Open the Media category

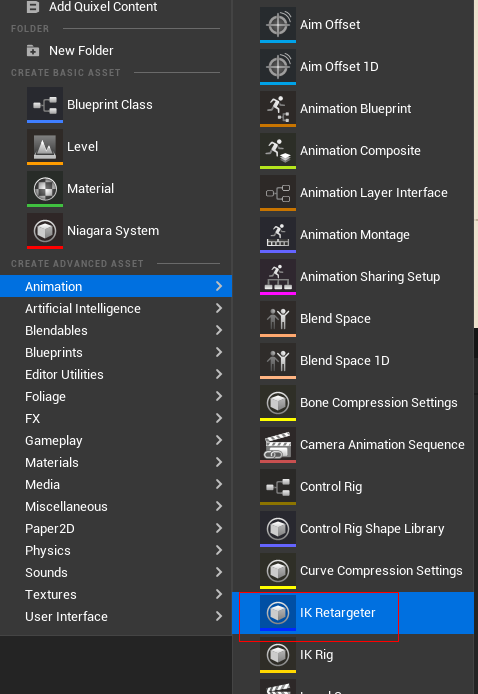(116, 485)
